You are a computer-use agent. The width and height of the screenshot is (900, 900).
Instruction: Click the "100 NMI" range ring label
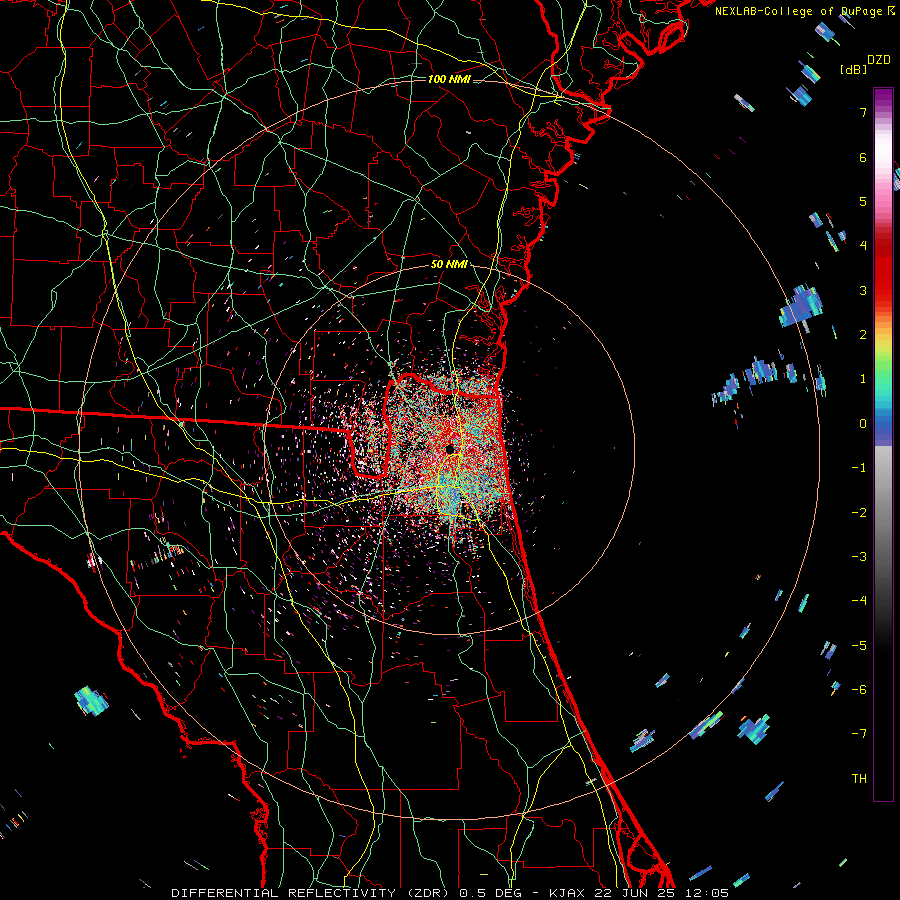pos(449,79)
